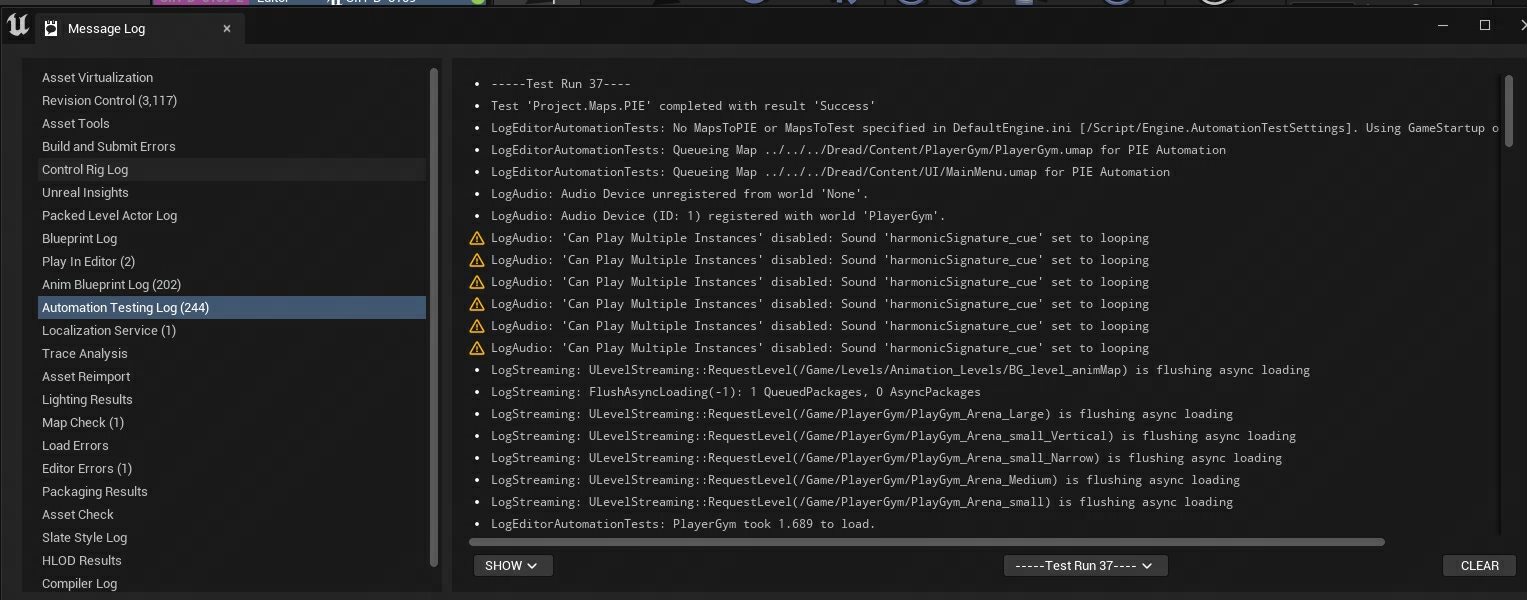The width and height of the screenshot is (1527, 600).
Task: Open the 'Asset Reimport' log
Action: [x=232, y=376]
